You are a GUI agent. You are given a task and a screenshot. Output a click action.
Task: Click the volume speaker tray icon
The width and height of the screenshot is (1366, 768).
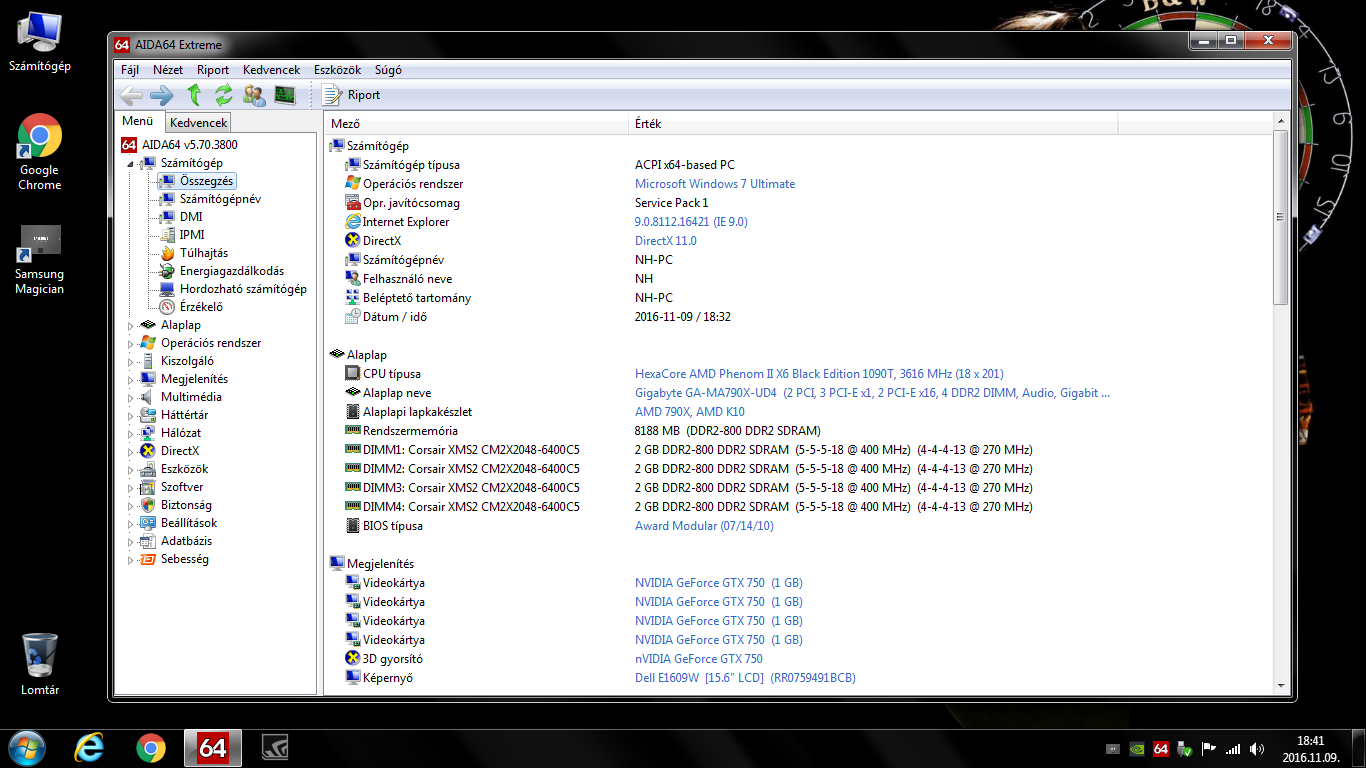click(x=1256, y=748)
